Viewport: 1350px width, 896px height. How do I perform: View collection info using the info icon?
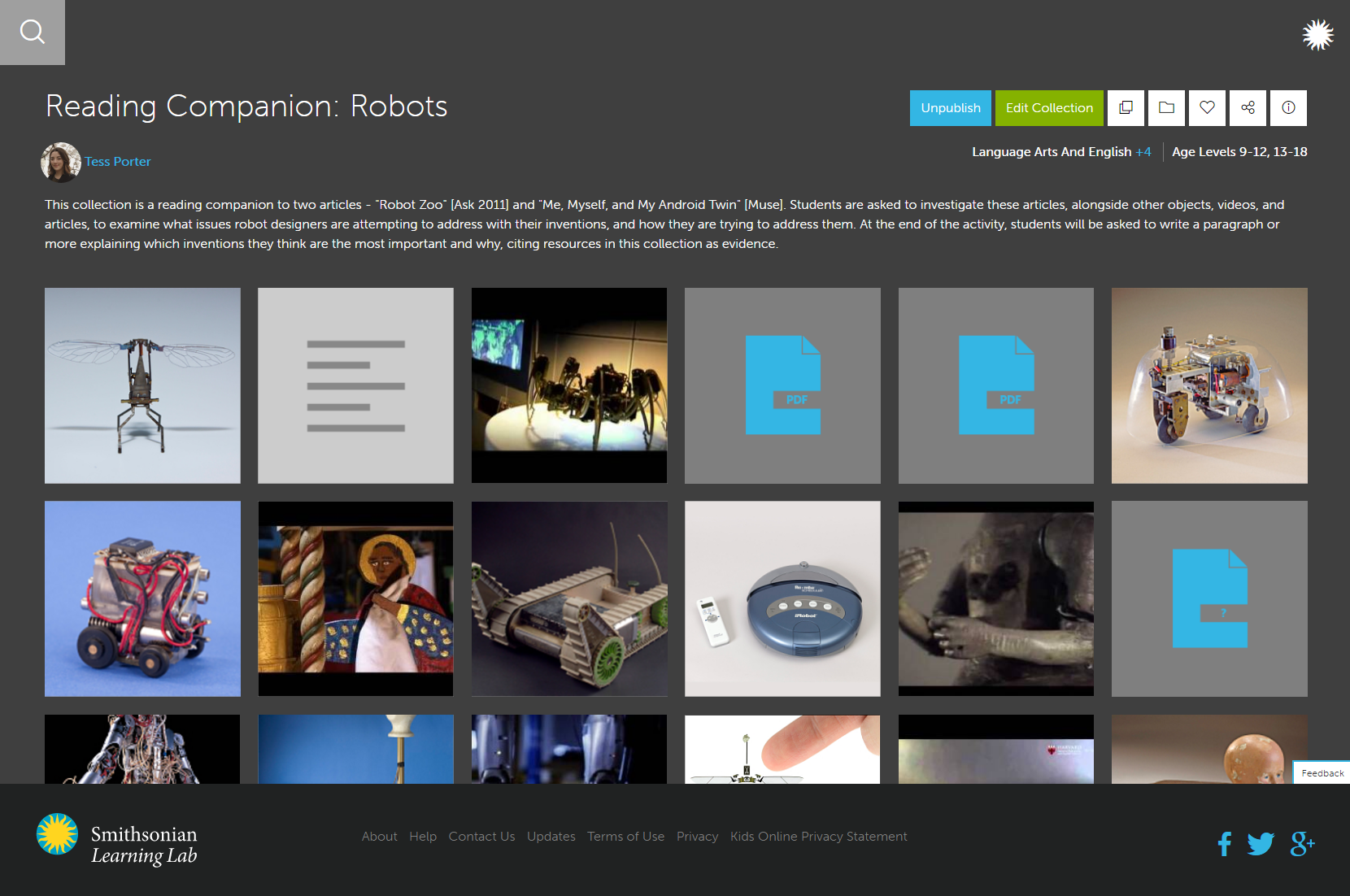pos(1288,108)
